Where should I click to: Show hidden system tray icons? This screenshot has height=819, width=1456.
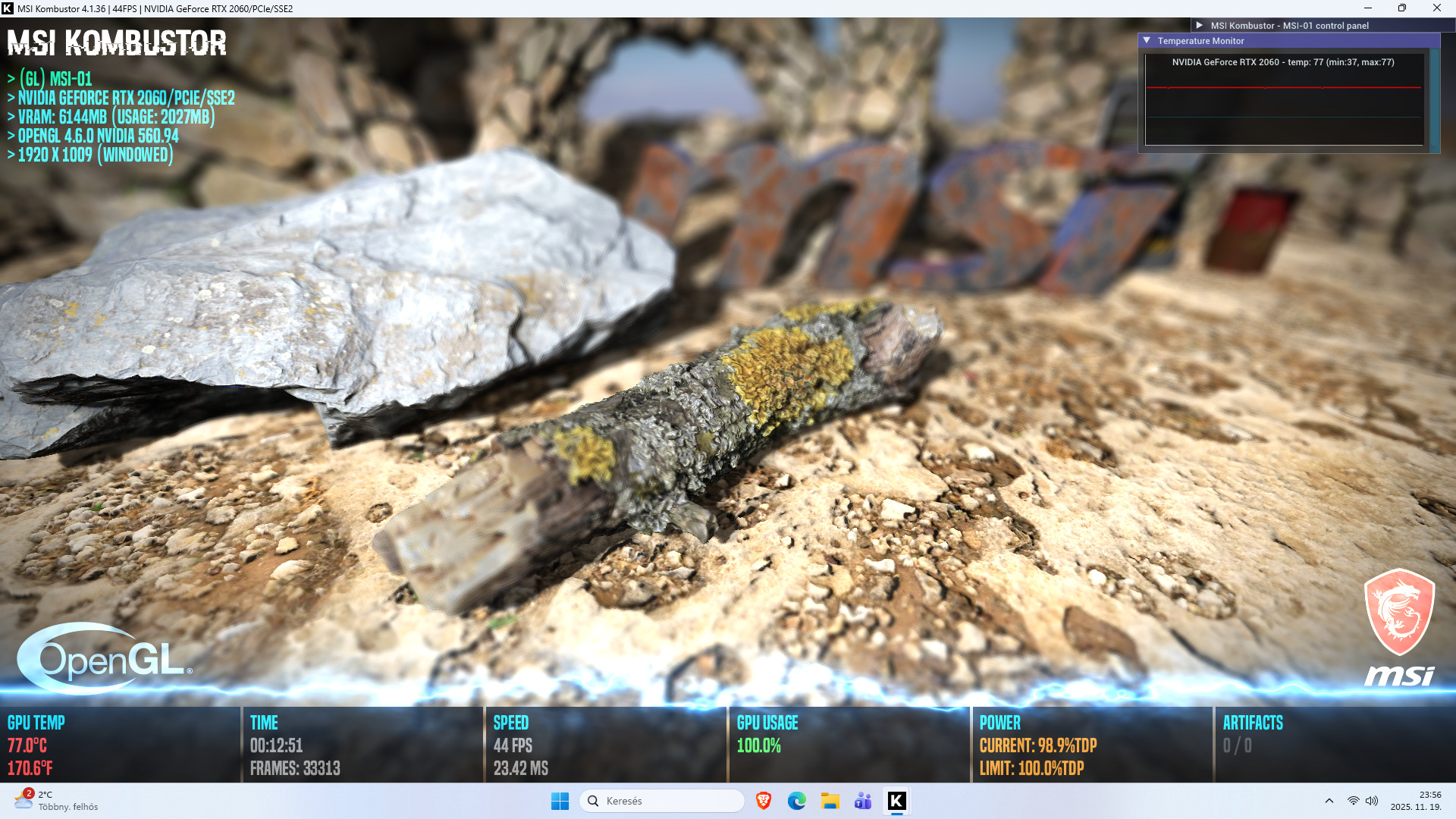point(1329,801)
